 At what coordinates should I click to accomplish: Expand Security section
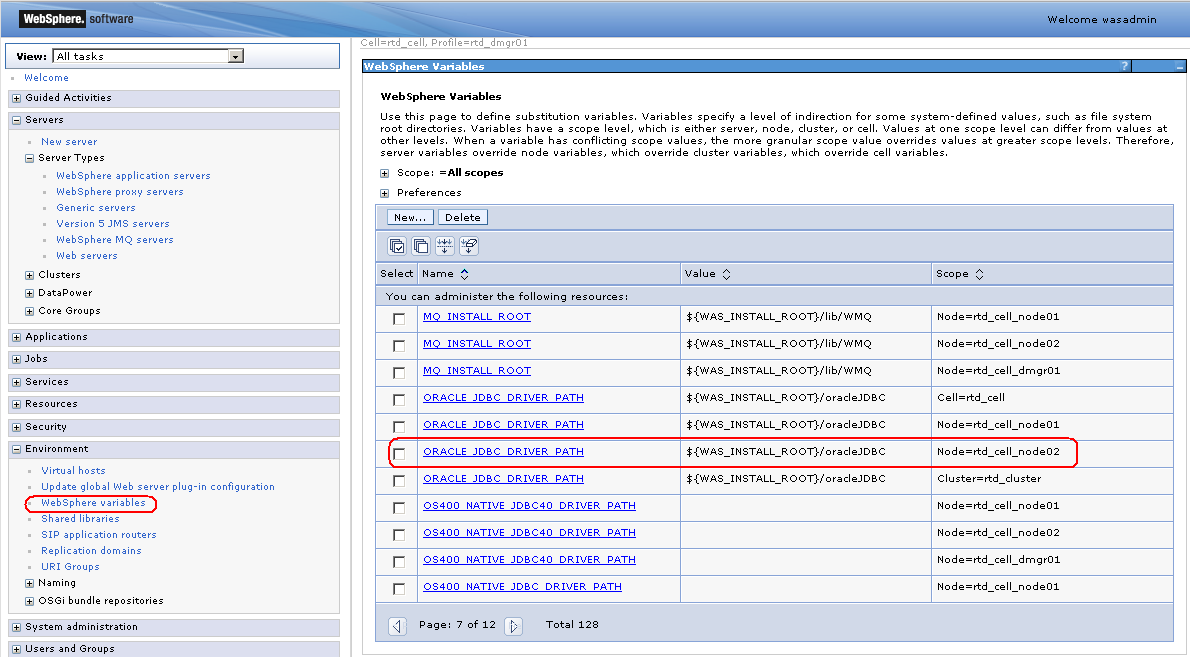coord(17,427)
